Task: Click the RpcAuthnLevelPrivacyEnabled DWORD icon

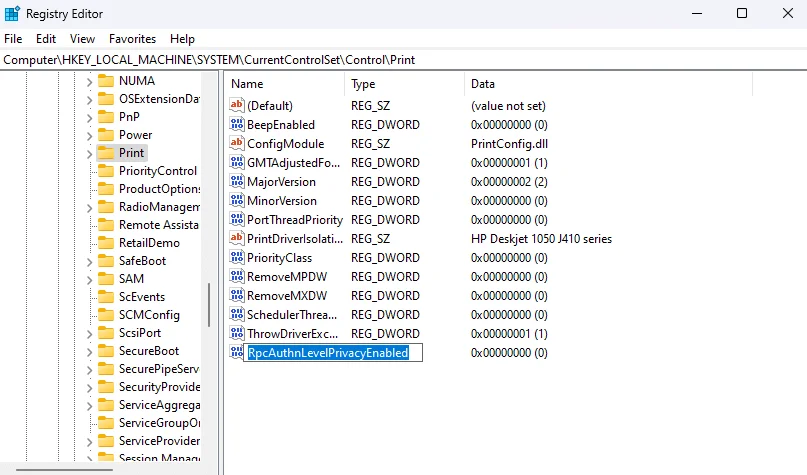Action: [x=237, y=353]
